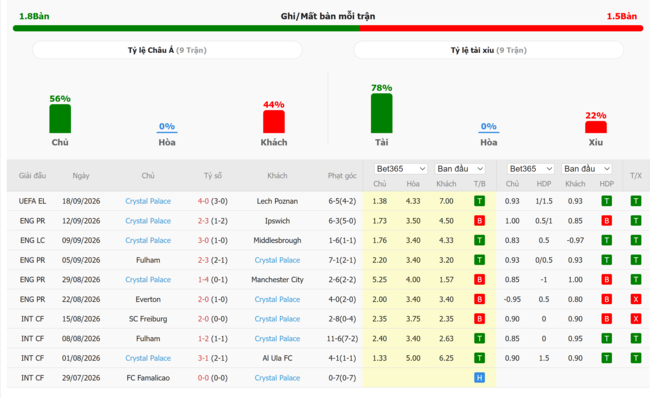Click the UEFA EL league label
Image resolution: width=650 pixels, height=398 pixels.
(x=32, y=201)
